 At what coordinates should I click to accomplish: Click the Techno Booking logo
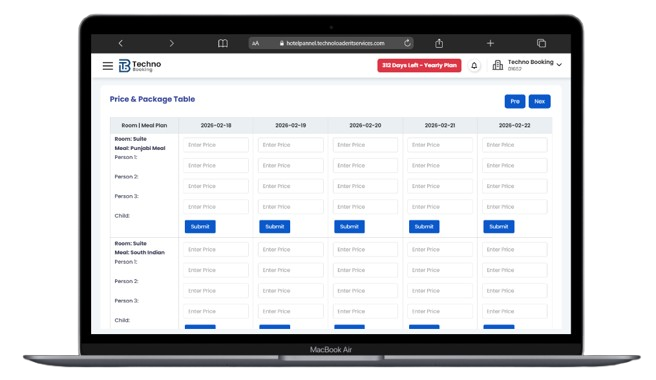[140, 66]
